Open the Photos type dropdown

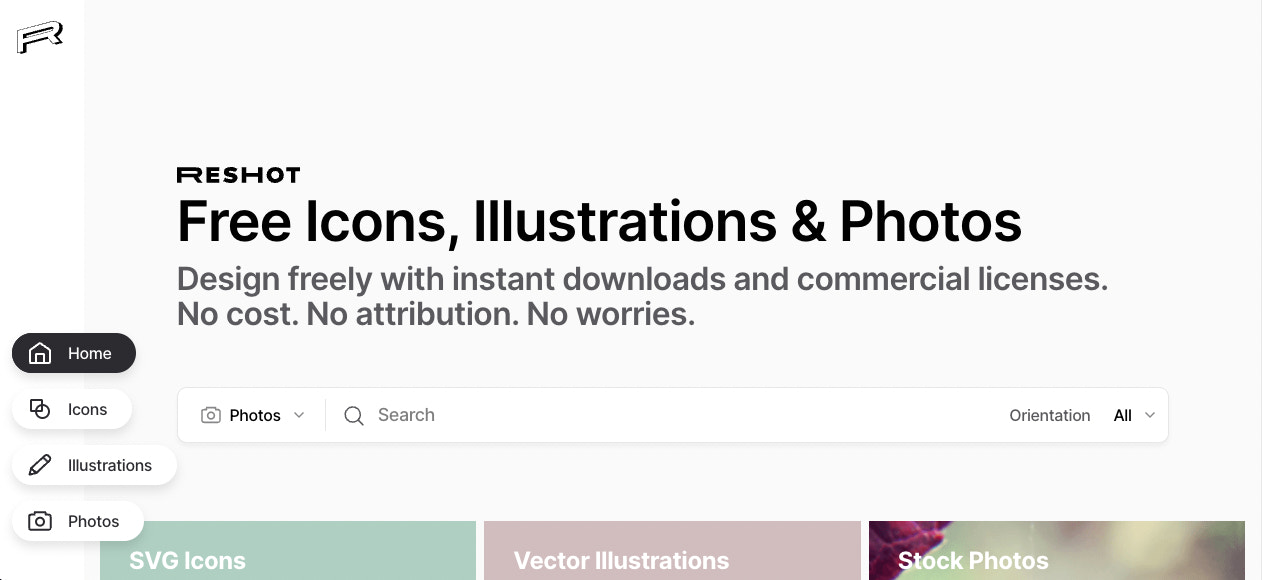(254, 415)
